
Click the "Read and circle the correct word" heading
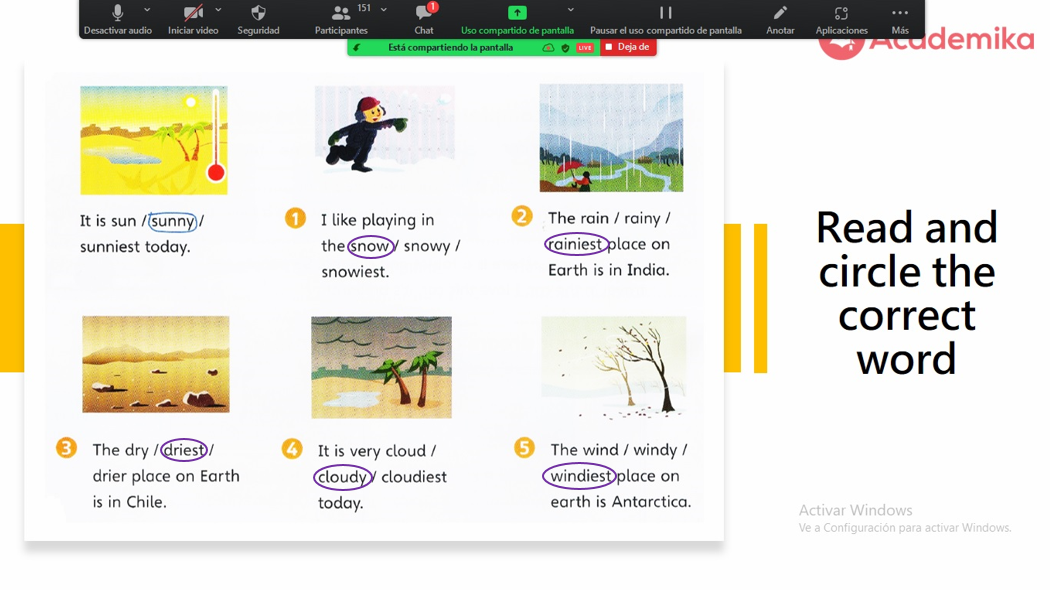[x=906, y=293]
